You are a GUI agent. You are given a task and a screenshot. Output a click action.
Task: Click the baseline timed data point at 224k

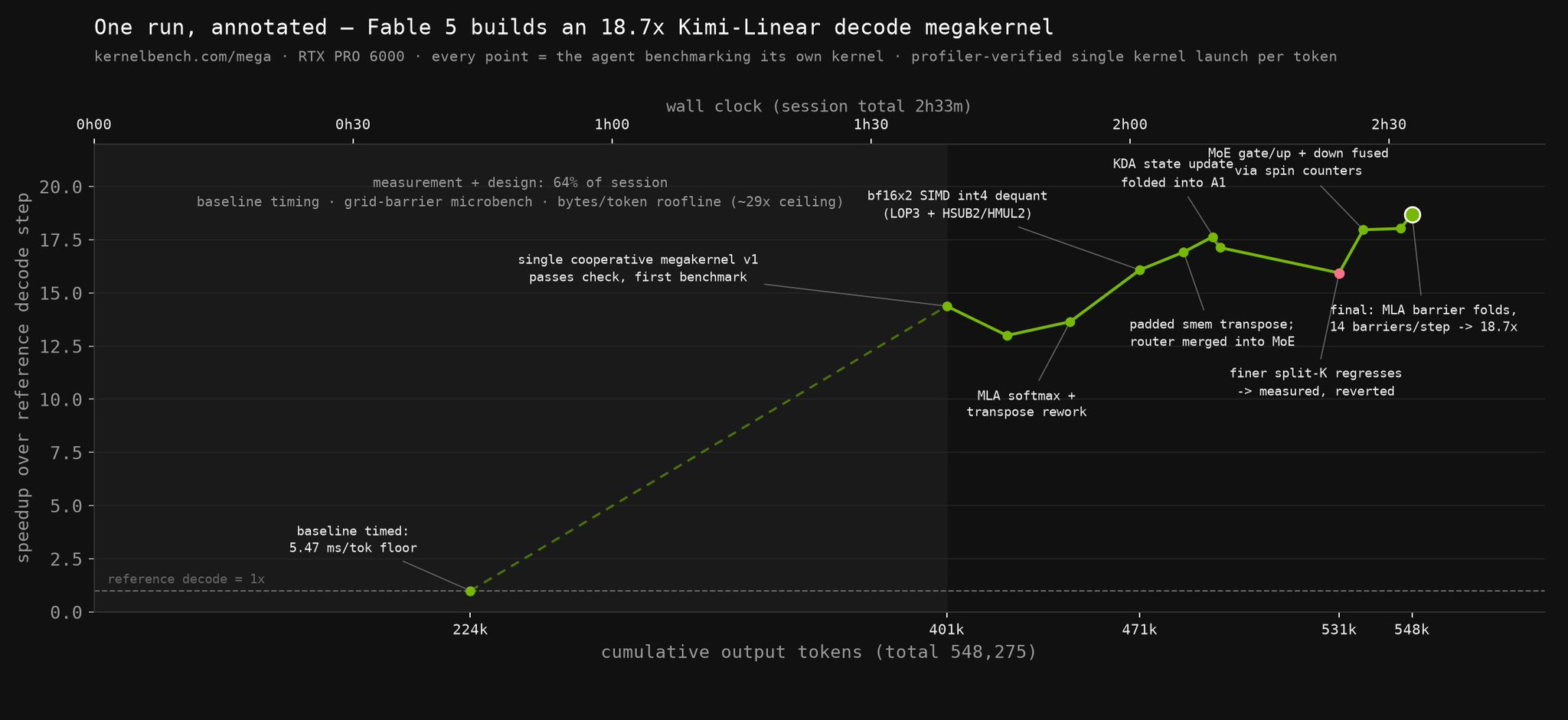pos(470,591)
